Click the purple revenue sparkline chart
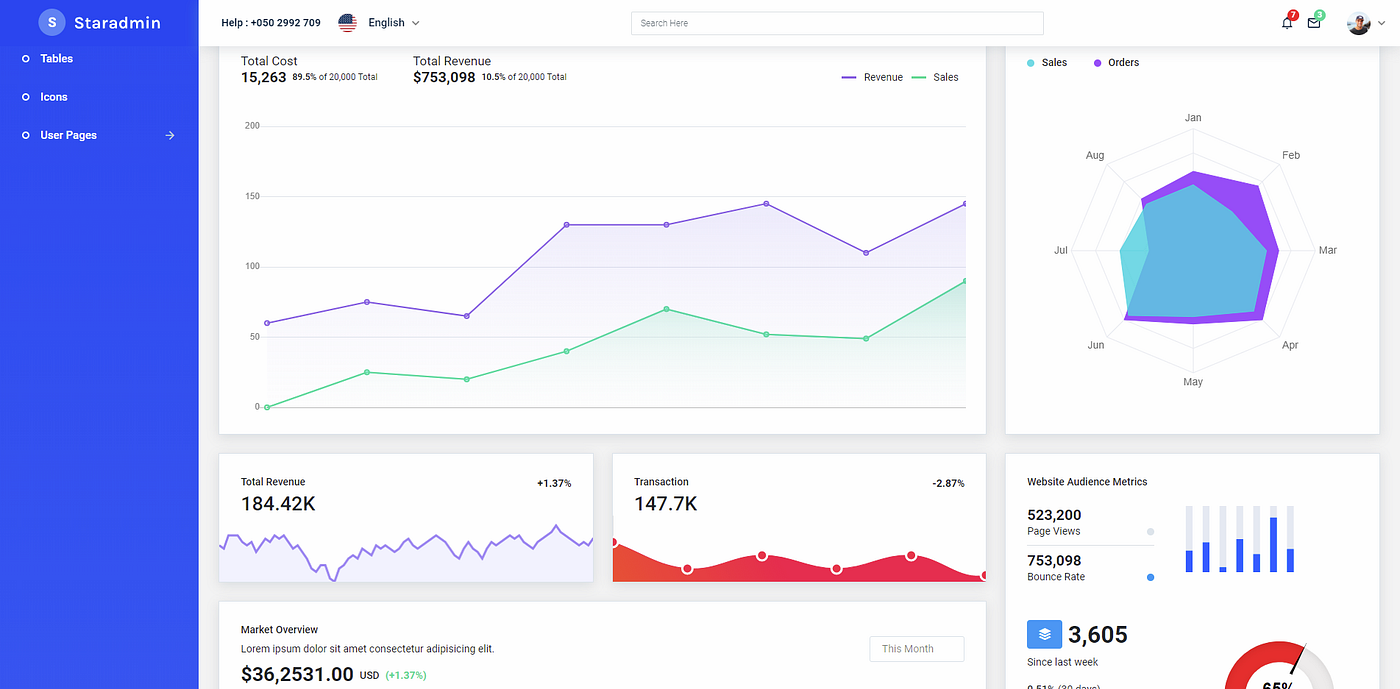 point(406,552)
